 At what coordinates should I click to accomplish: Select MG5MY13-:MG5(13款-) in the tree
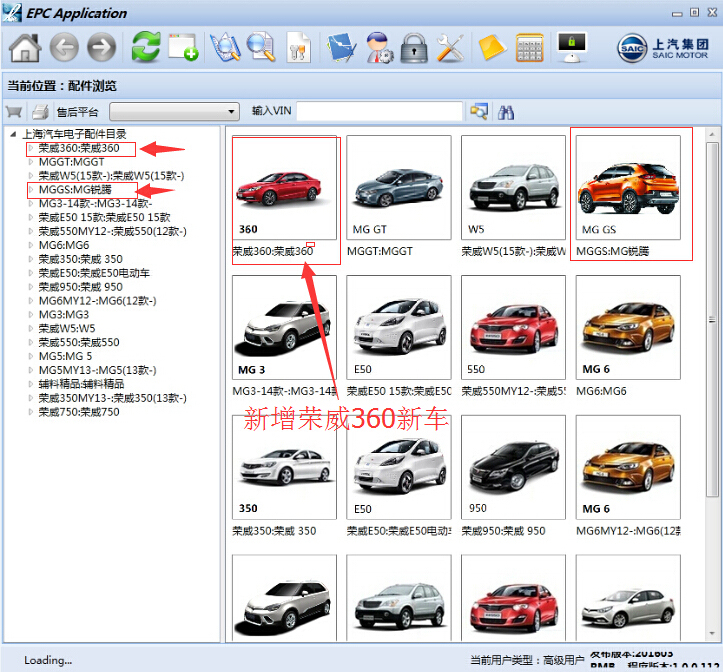(x=97, y=370)
